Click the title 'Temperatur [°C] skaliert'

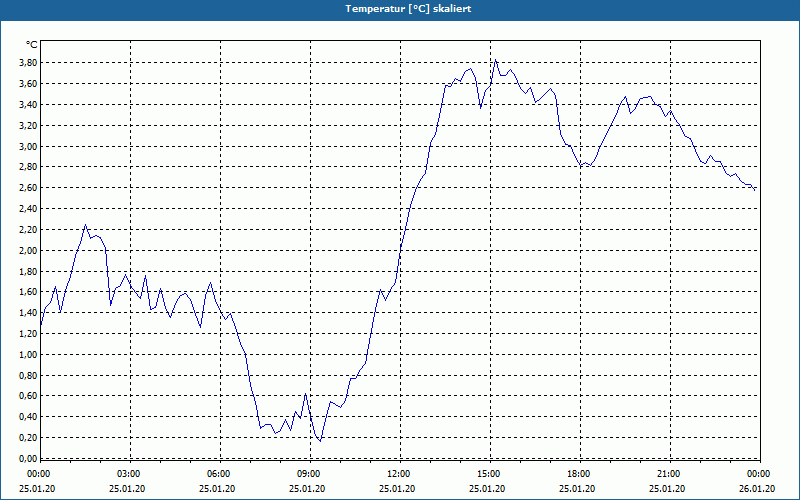pyautogui.click(x=408, y=9)
